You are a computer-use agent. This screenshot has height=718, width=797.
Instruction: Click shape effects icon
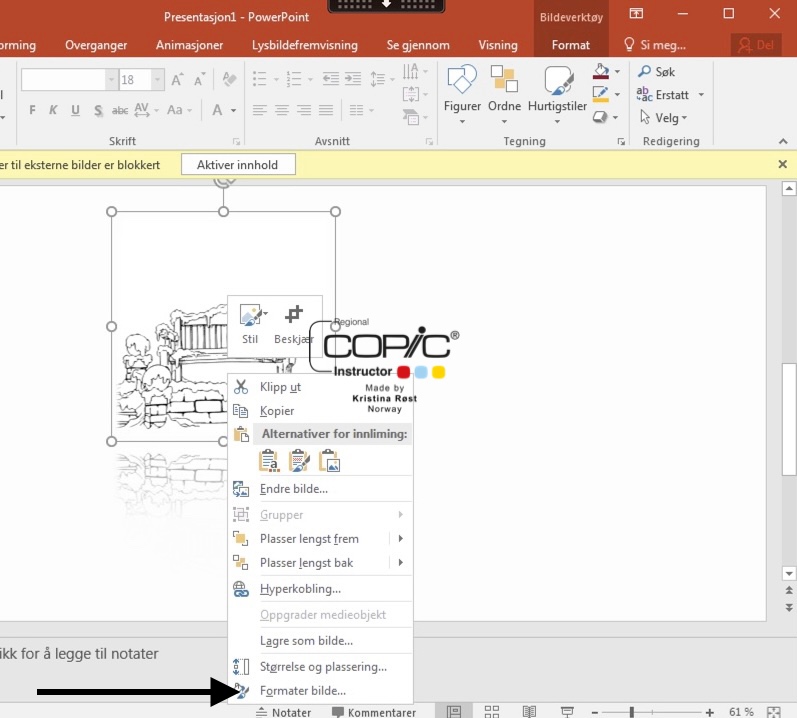tap(600, 117)
